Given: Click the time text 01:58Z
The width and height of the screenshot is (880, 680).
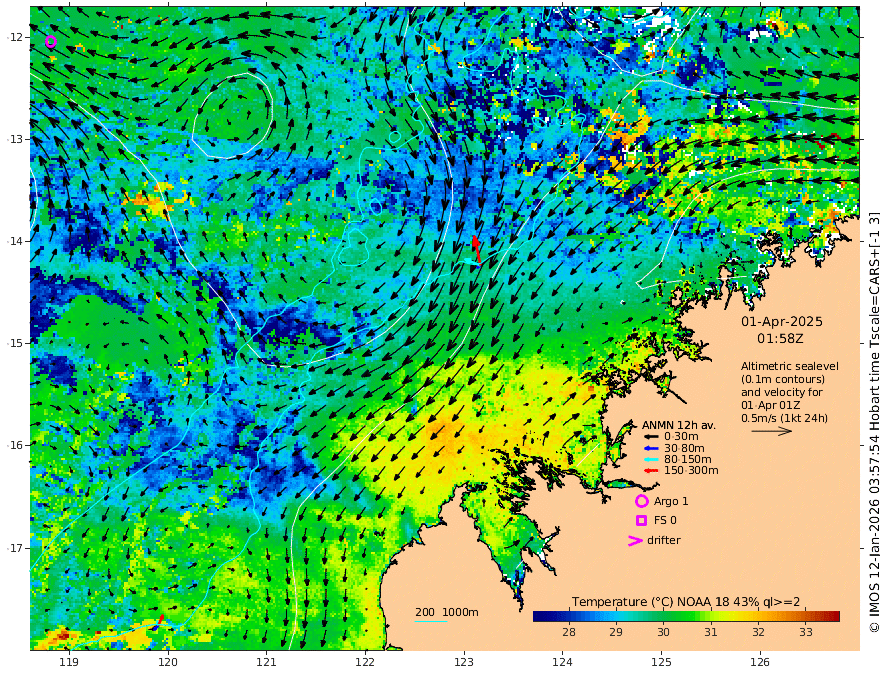Looking at the screenshot, I should 780,339.
